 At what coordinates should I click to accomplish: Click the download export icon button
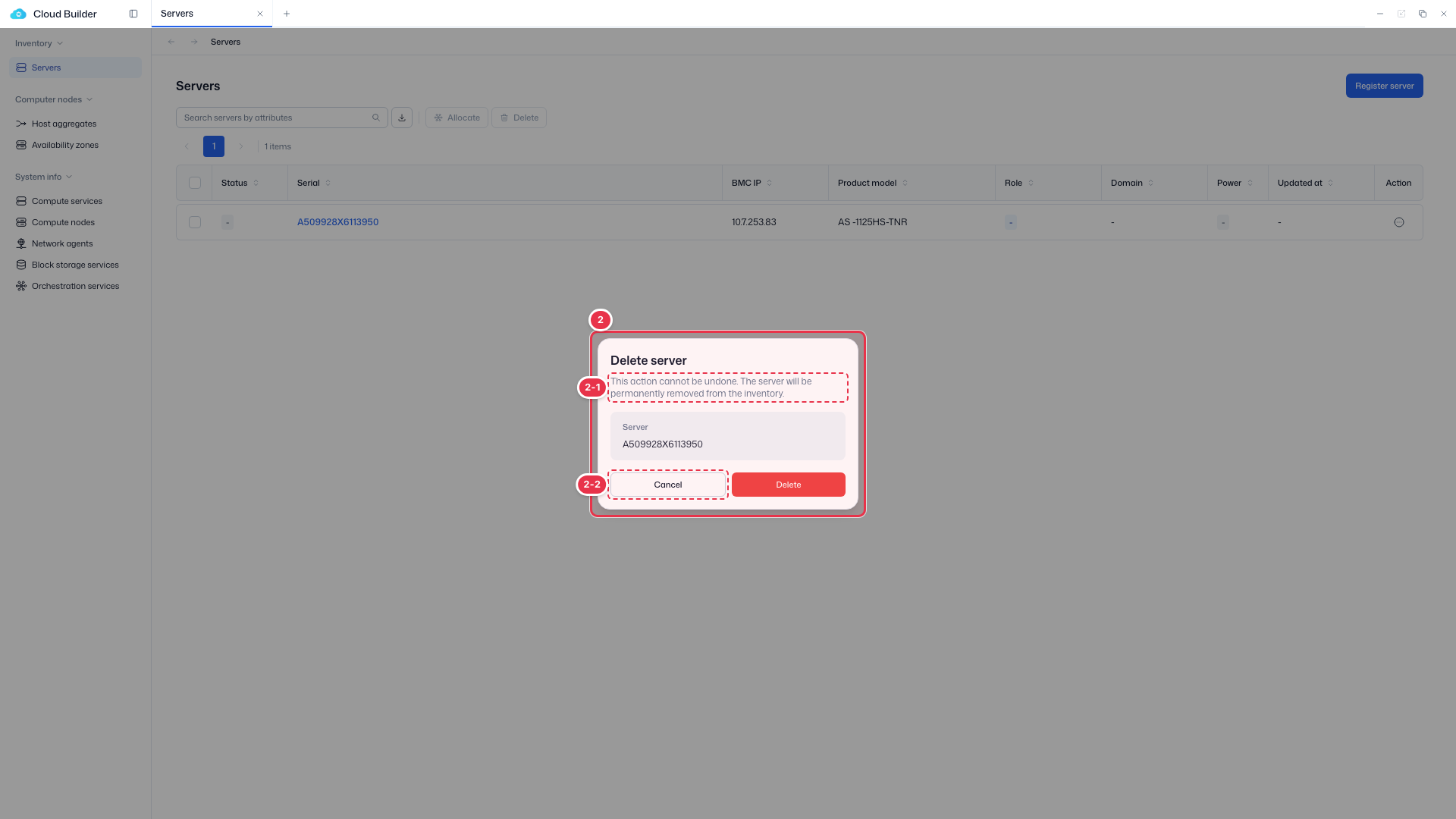coord(402,118)
